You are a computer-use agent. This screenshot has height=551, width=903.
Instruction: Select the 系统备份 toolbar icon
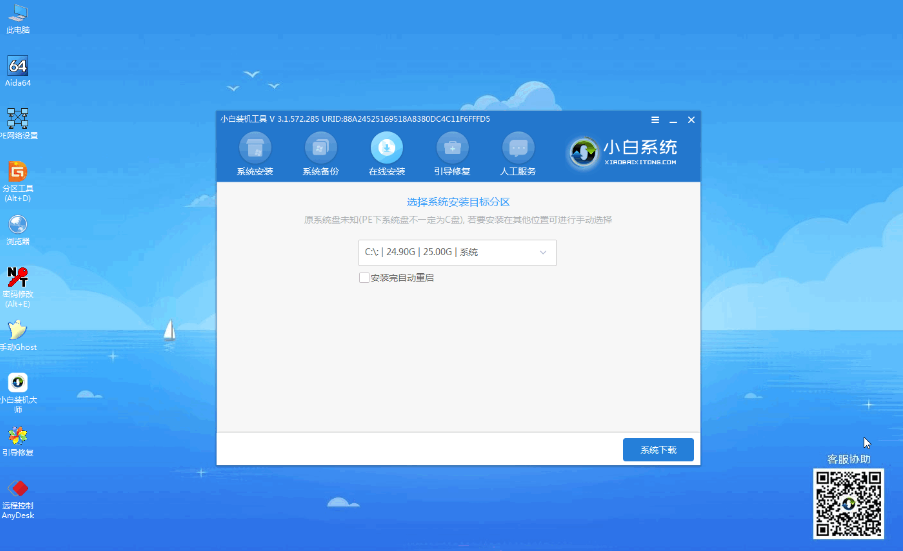click(x=321, y=154)
